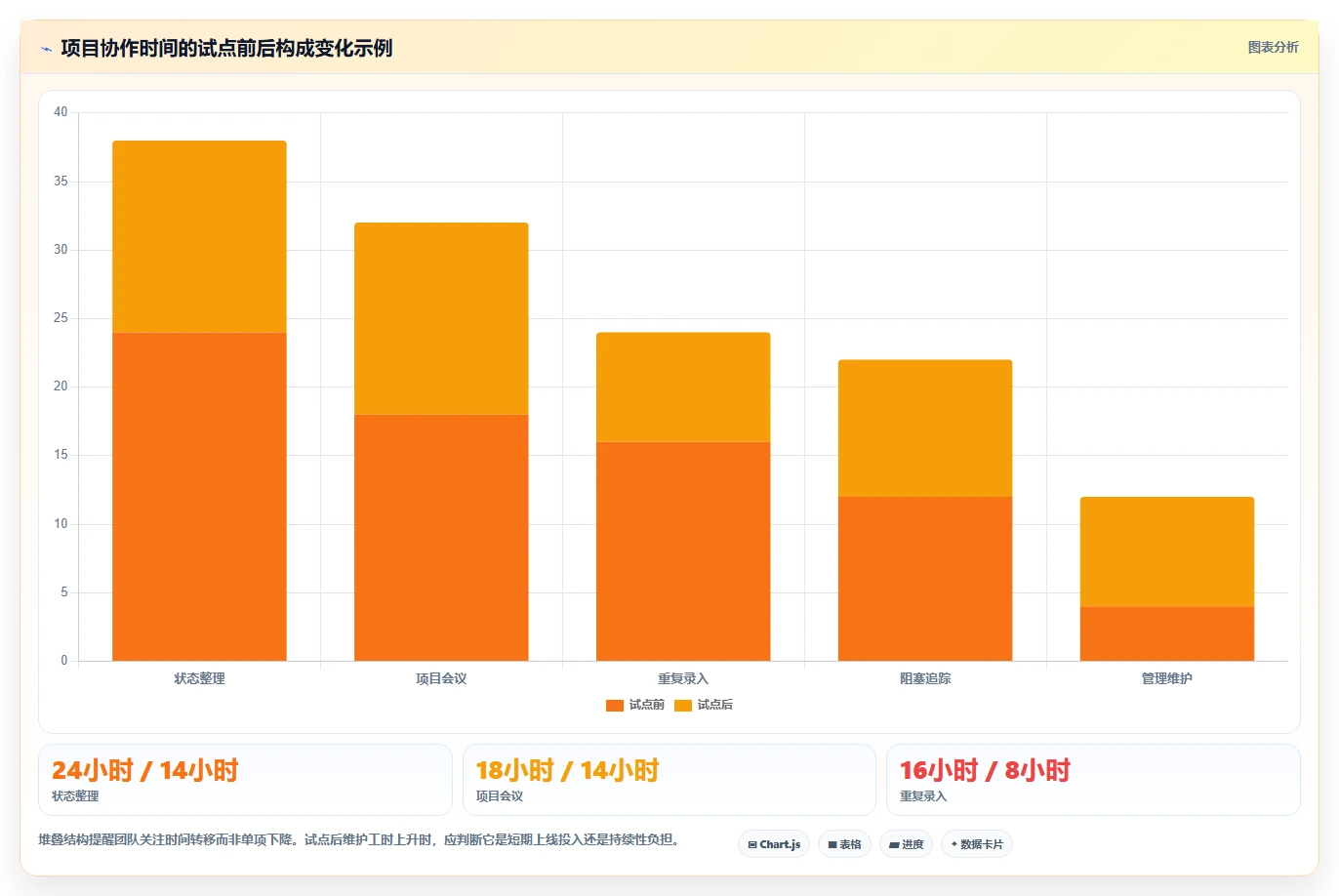Select the 试点后 segment of the 阻塞追踪 bar
Image resolution: width=1339 pixels, height=896 pixels.
(925, 428)
